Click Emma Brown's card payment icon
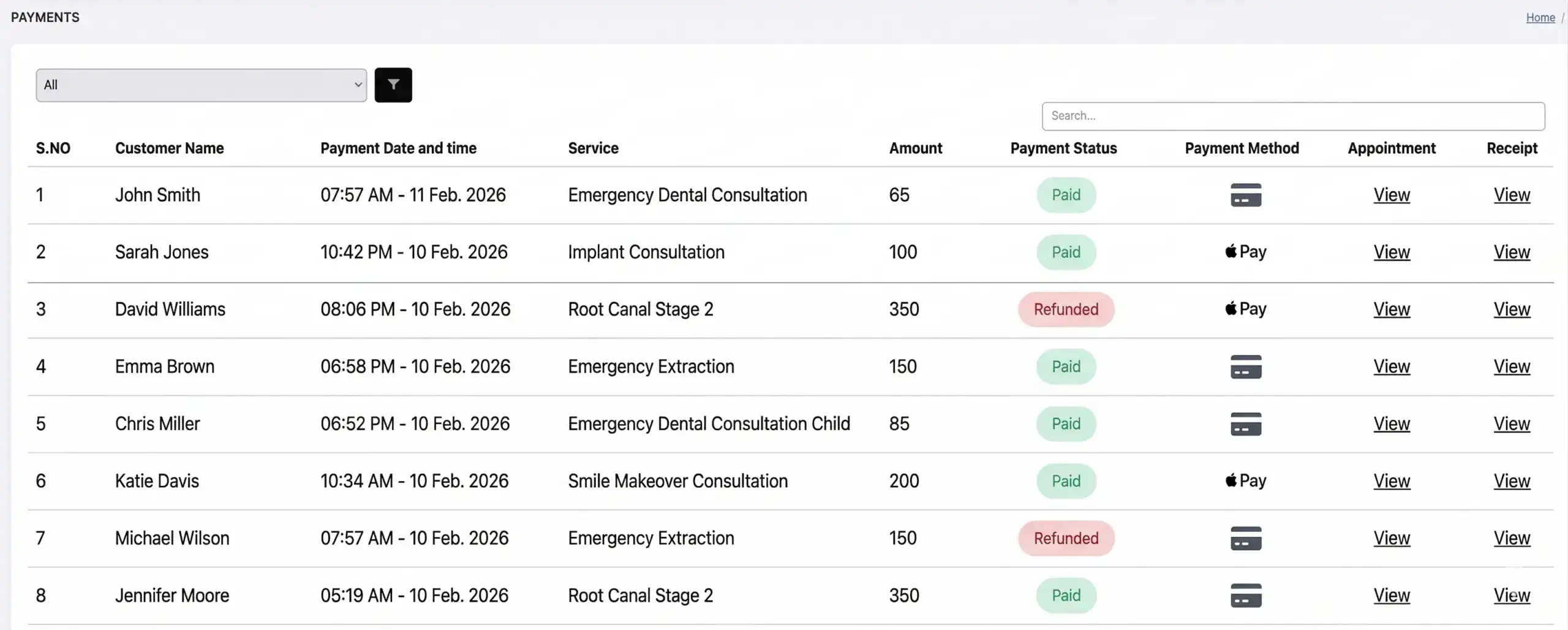Screen dimensions: 1568x630 pos(1245,366)
